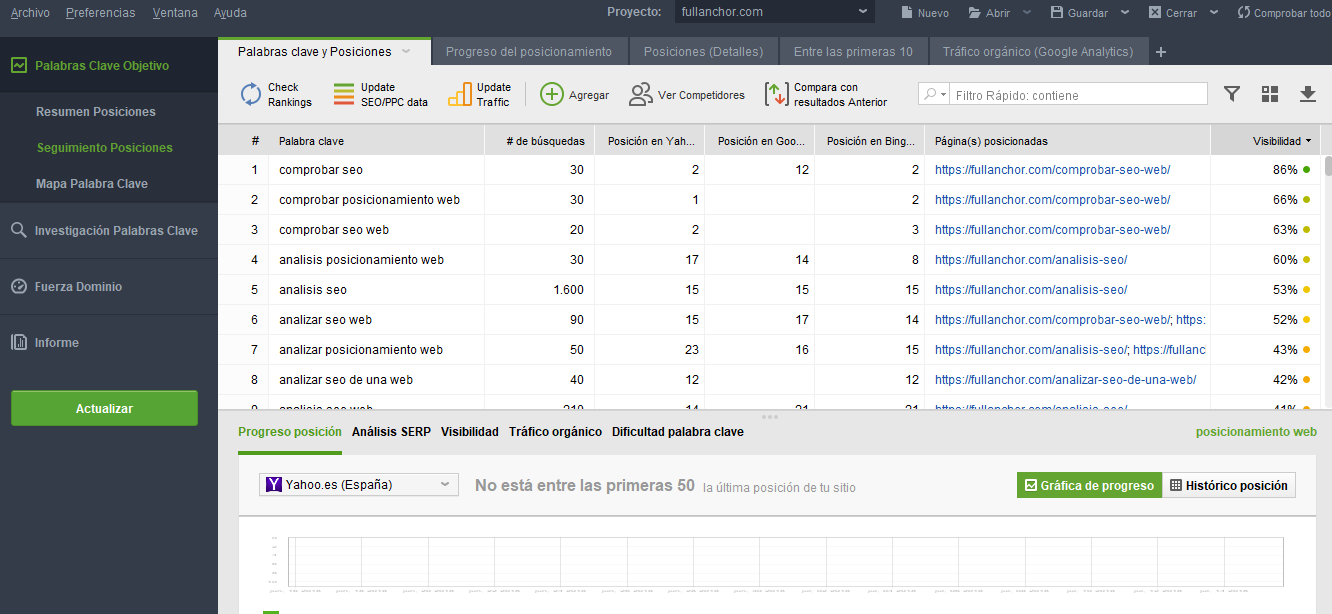Select the Dificultad palabra clave sub-tab
1332x614 pixels.
[678, 432]
